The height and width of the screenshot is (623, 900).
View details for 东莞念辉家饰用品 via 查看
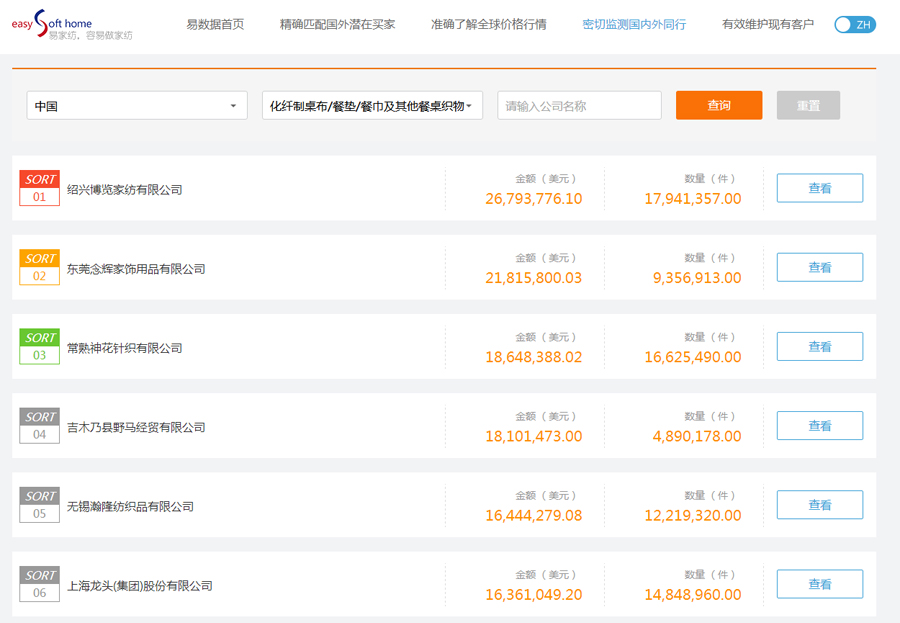click(820, 267)
